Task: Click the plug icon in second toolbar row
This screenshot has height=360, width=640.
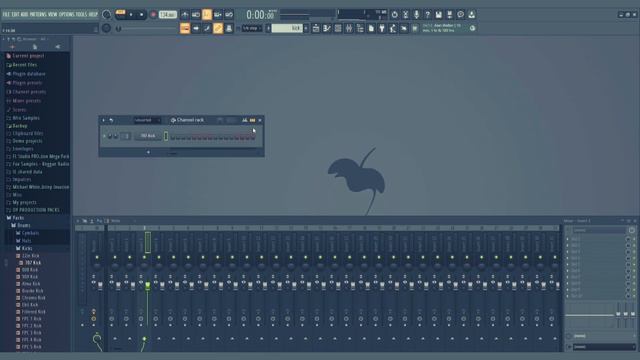Action: click(382, 28)
